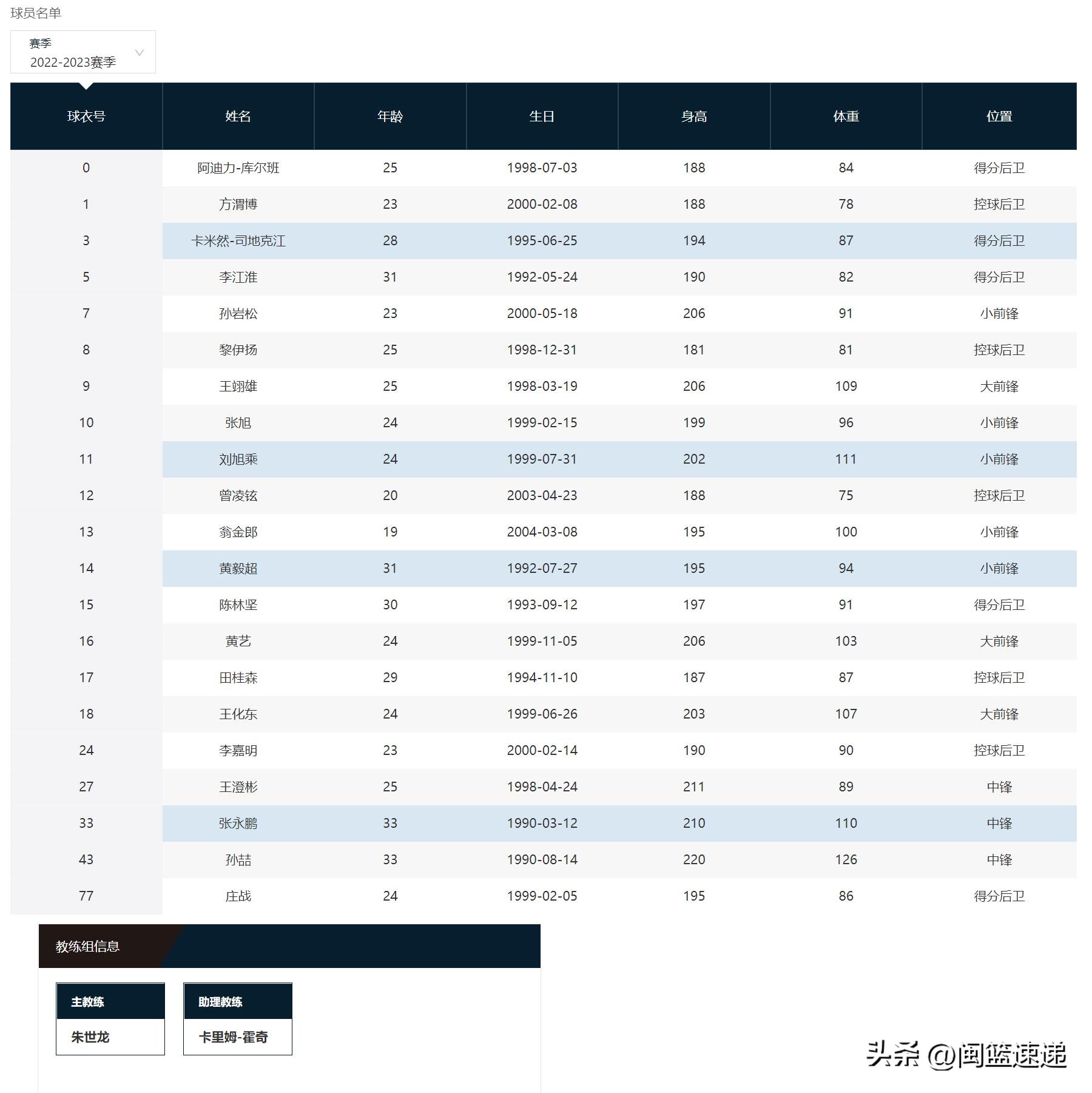The height and width of the screenshot is (1093, 1092).
Task: Click 大前锋 position in 王翊雄 row
Action: click(x=999, y=387)
